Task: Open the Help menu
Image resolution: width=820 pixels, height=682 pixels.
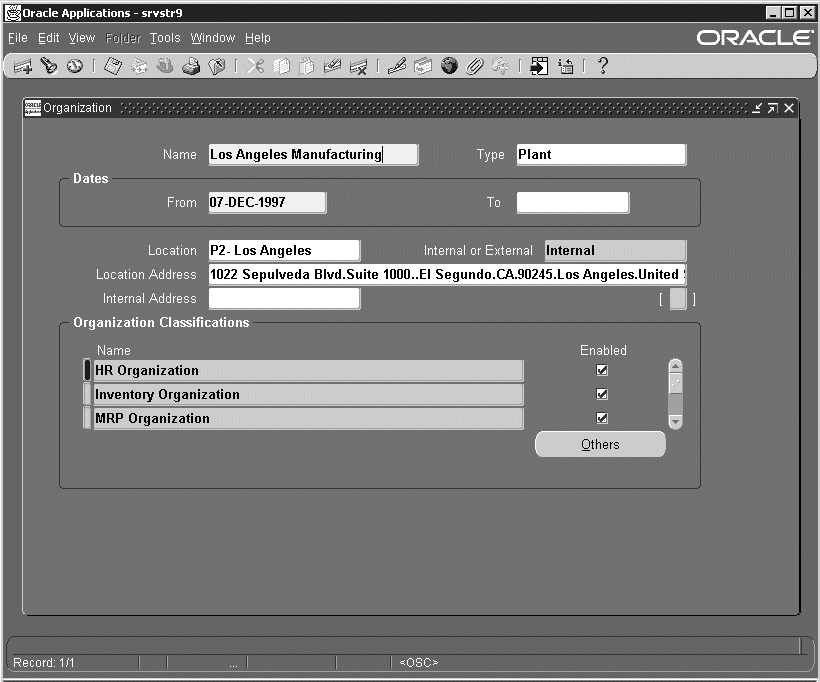Action: (258, 38)
